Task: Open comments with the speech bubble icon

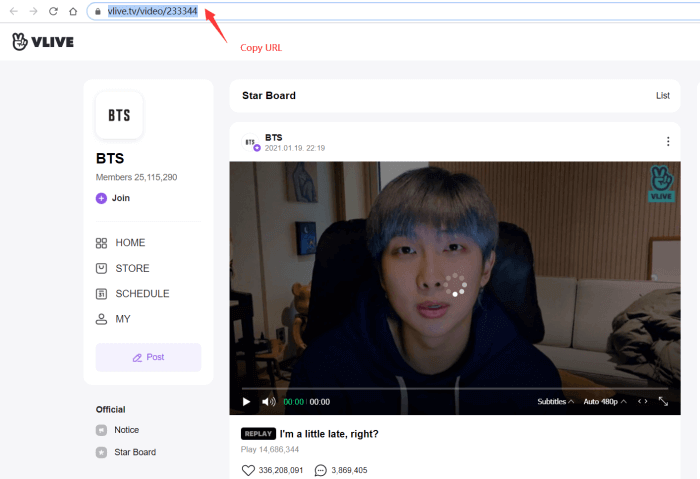Action: click(321, 471)
